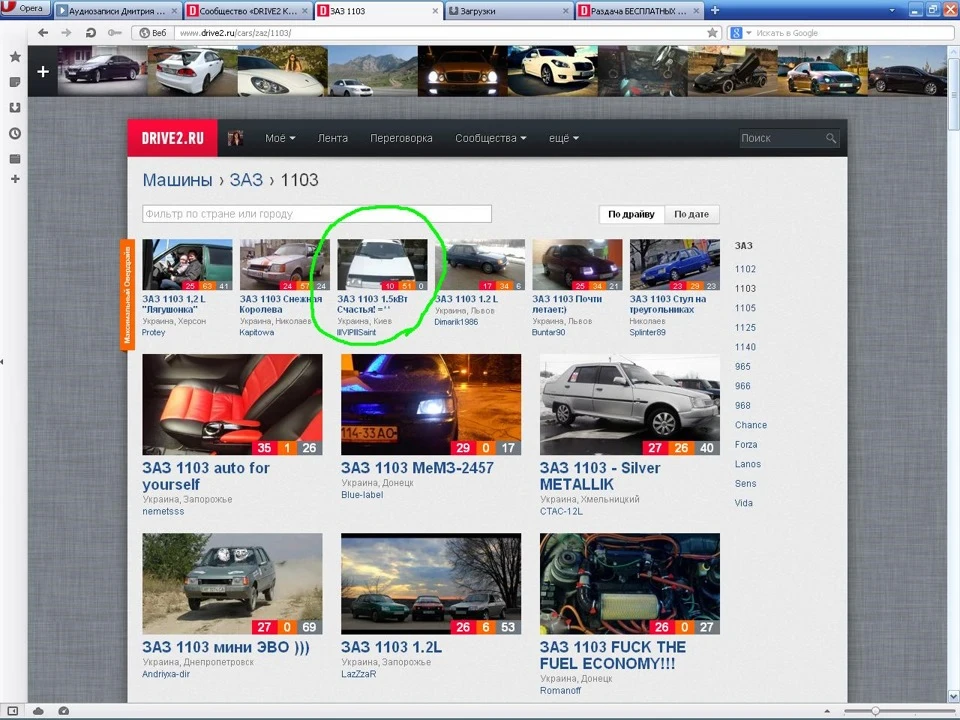Reload the current page
The width and height of the screenshot is (960, 720).
click(91, 32)
